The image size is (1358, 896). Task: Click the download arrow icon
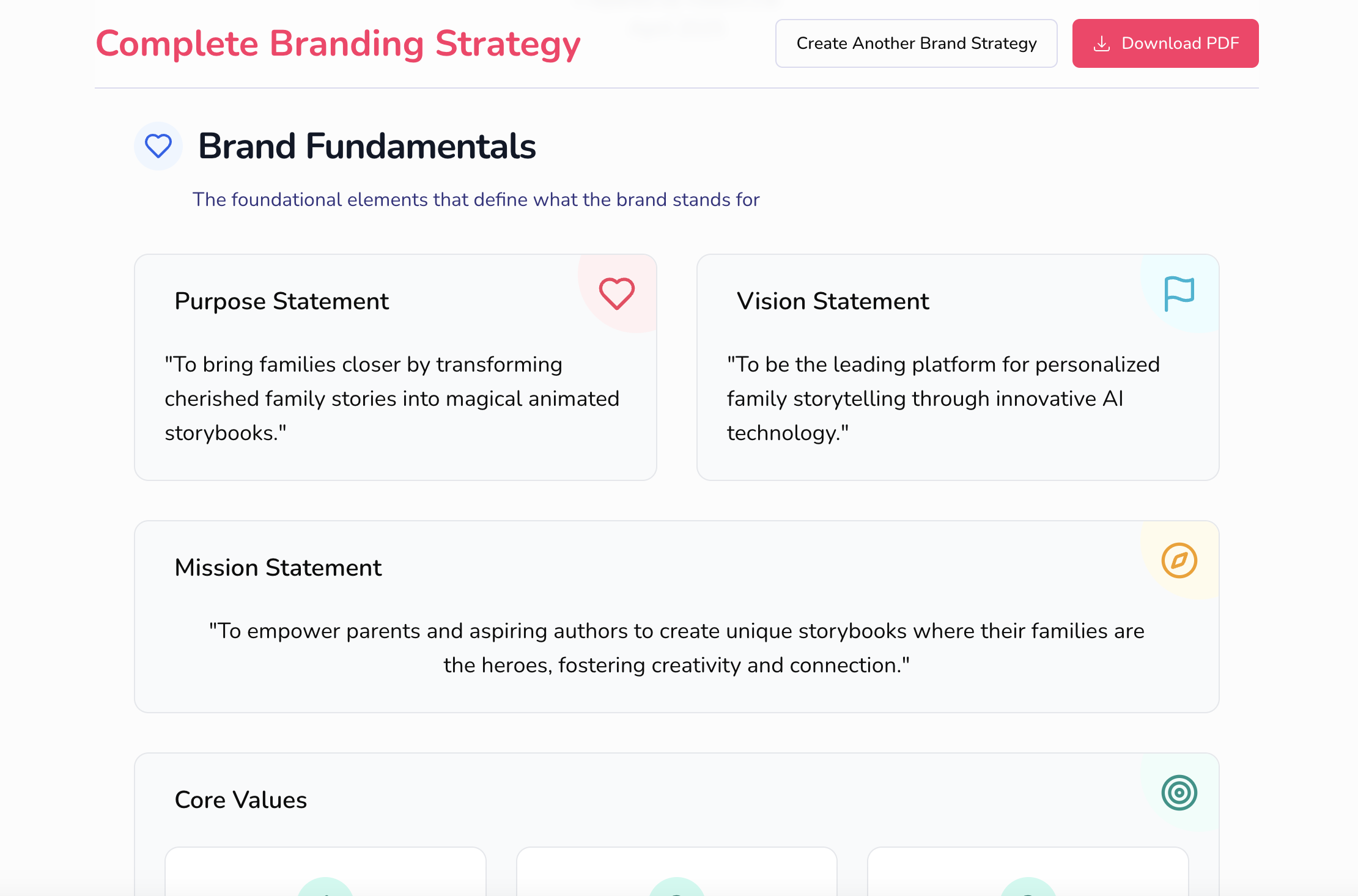point(1101,43)
